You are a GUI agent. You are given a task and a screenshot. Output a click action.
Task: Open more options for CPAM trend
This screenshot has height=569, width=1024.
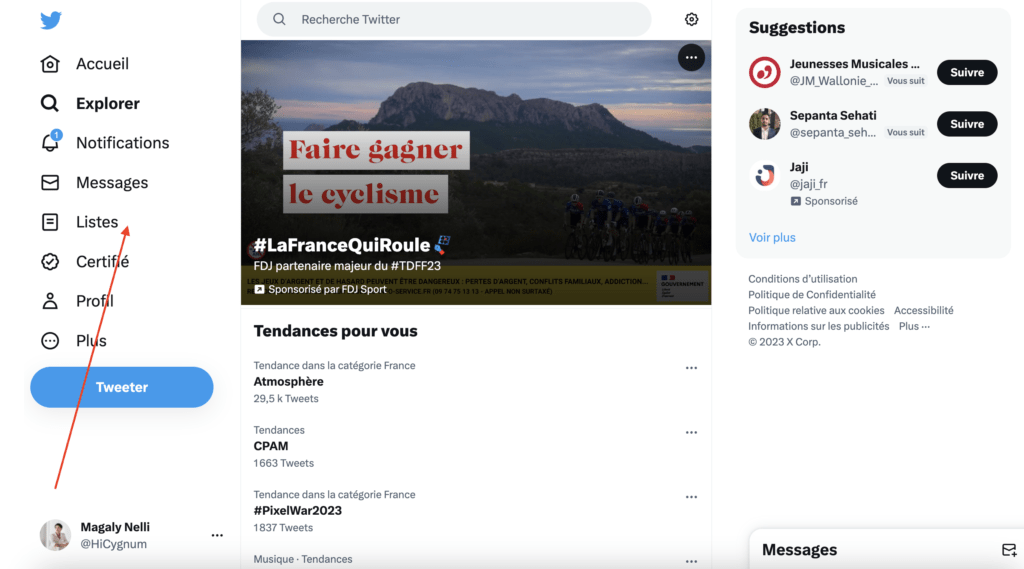click(x=691, y=433)
